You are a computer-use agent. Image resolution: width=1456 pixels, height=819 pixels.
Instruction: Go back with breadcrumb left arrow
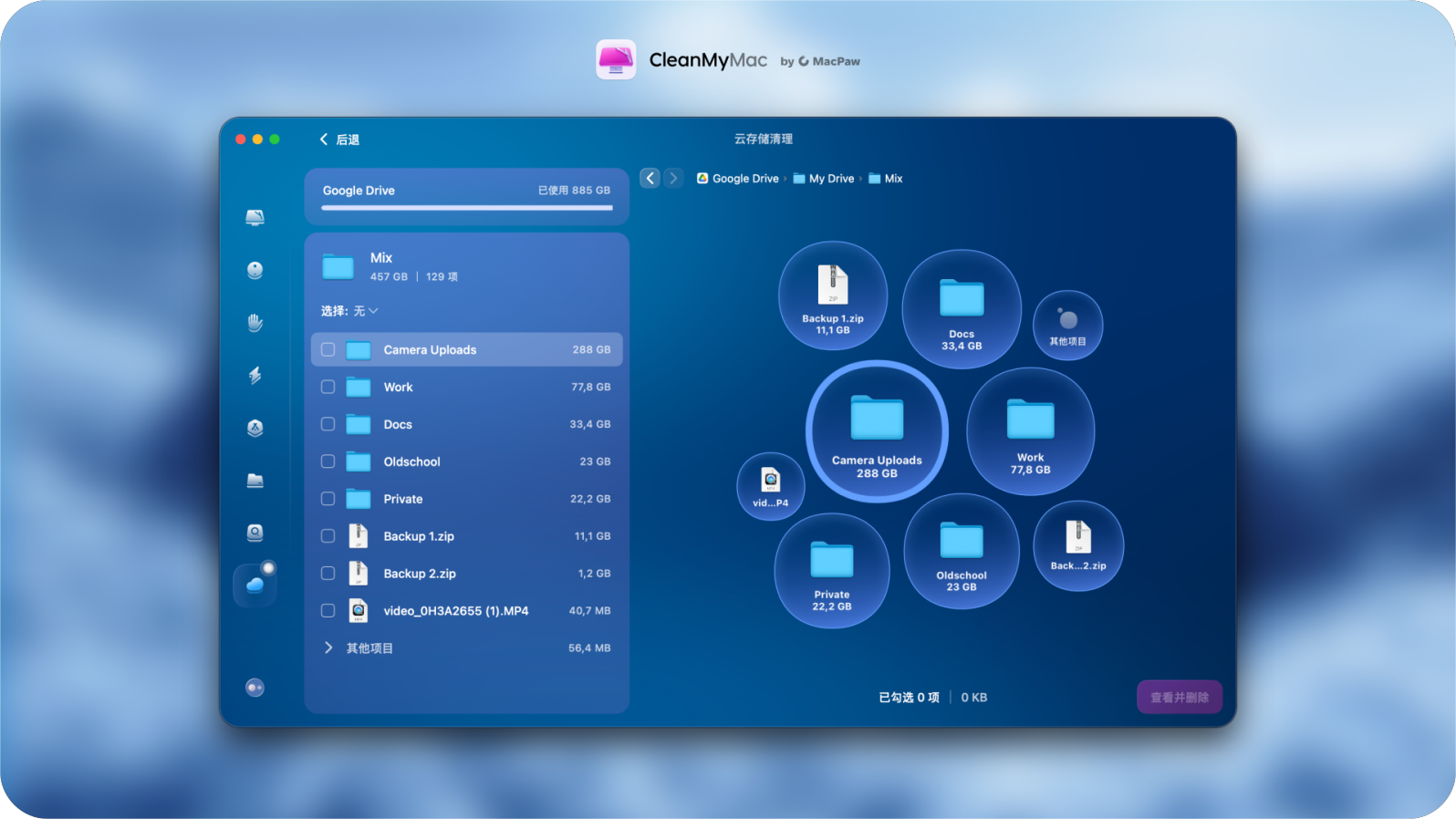[650, 178]
